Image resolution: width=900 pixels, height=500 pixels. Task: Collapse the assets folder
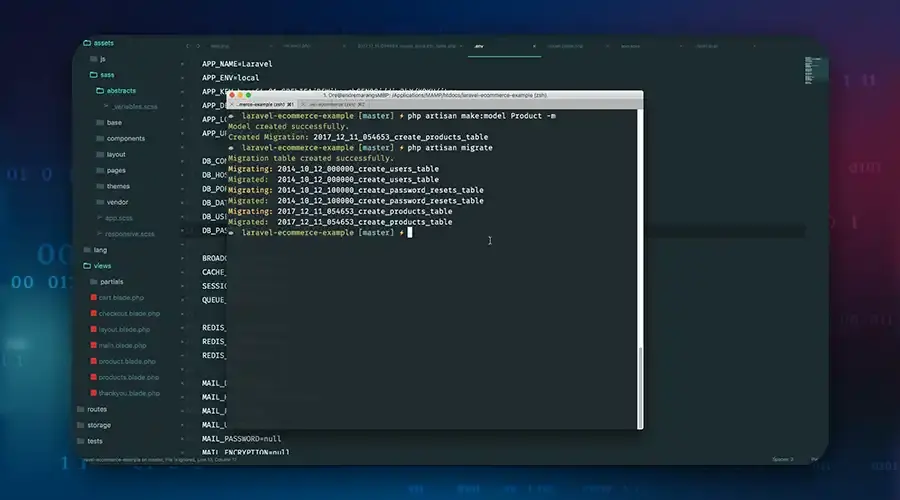click(x=87, y=44)
